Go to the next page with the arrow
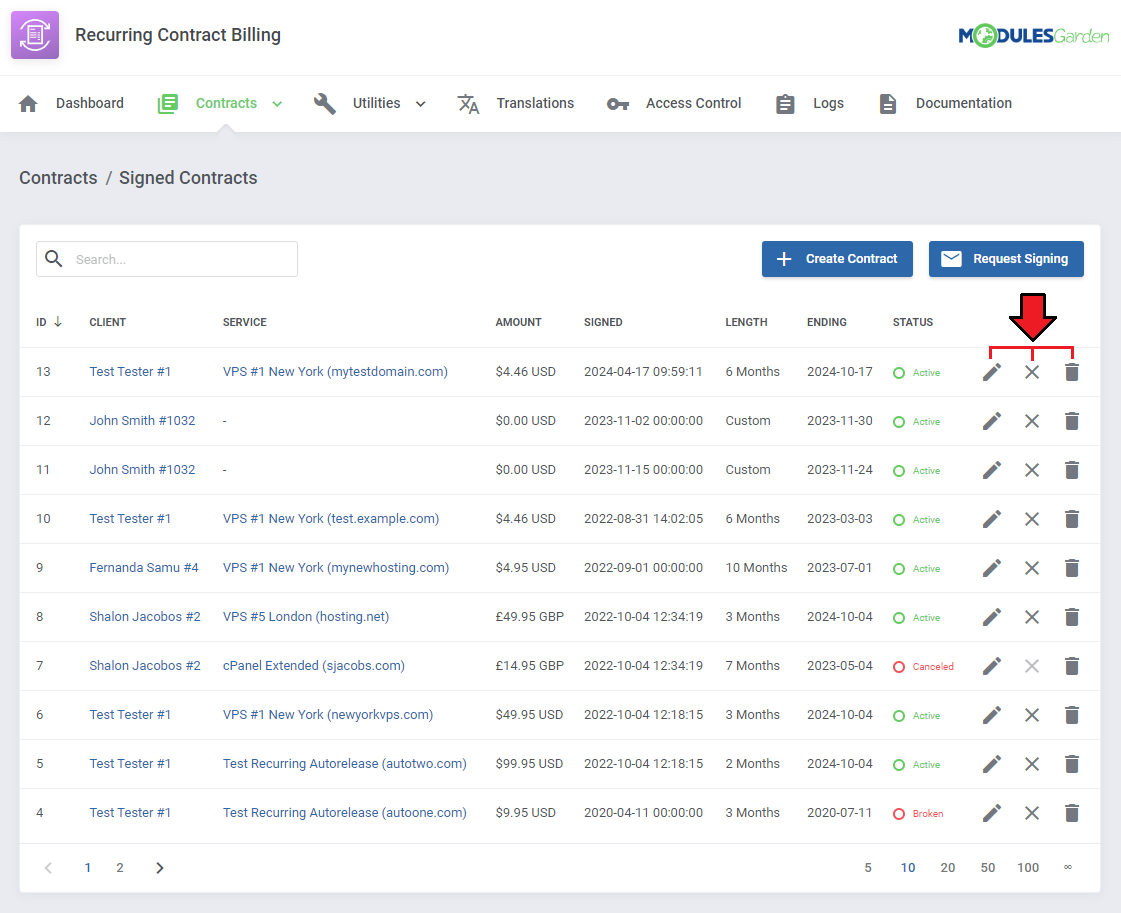The width and height of the screenshot is (1121, 913). (x=159, y=868)
